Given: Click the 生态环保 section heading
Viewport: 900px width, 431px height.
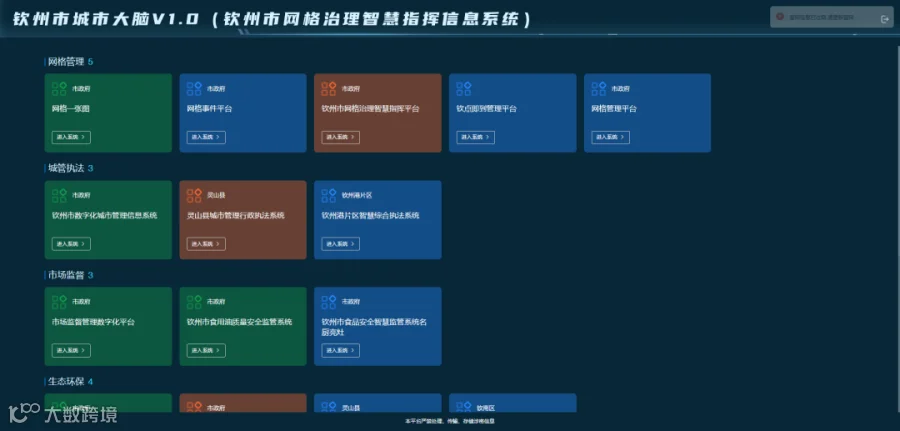Looking at the screenshot, I should coord(66,381).
